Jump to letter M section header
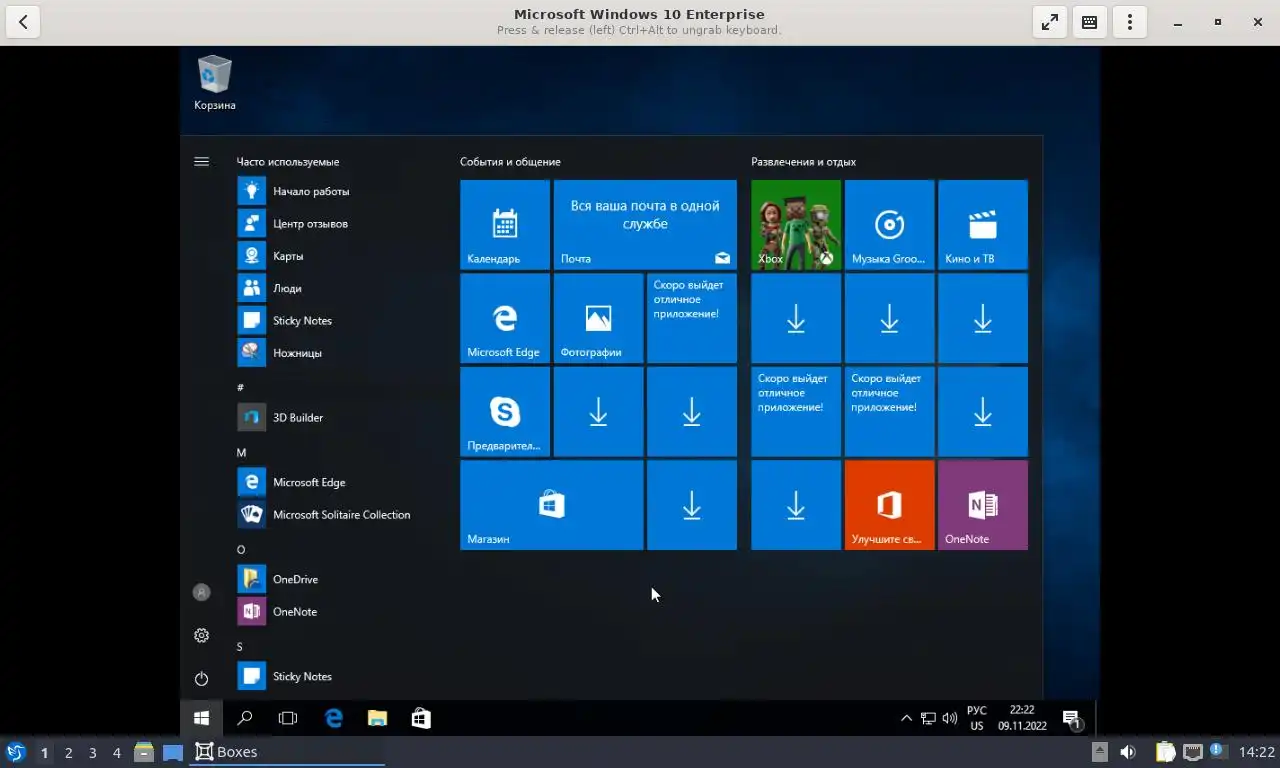Image resolution: width=1280 pixels, height=768 pixels. pyautogui.click(x=241, y=452)
